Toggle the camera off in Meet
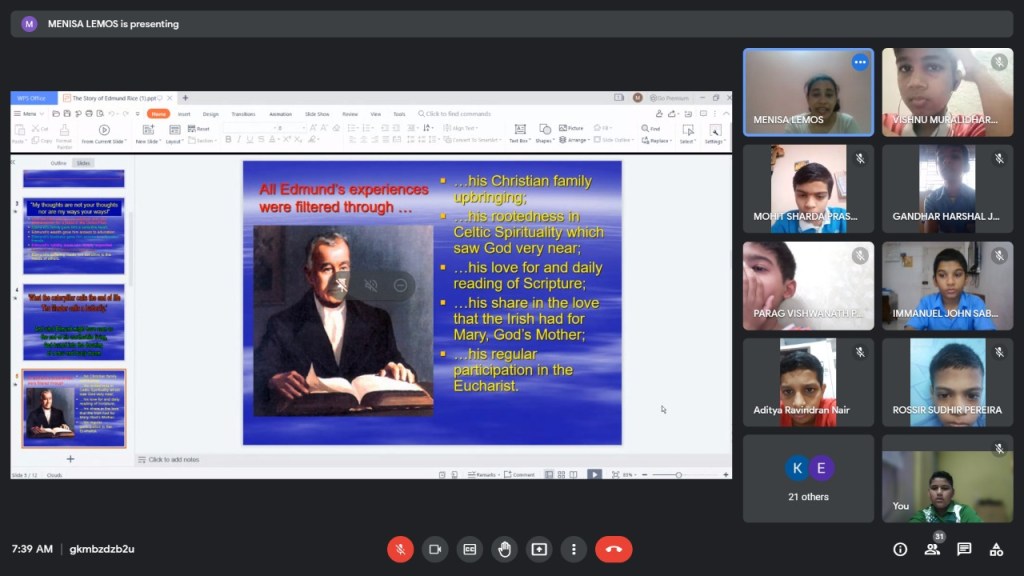The image size is (1024, 576). (x=435, y=549)
